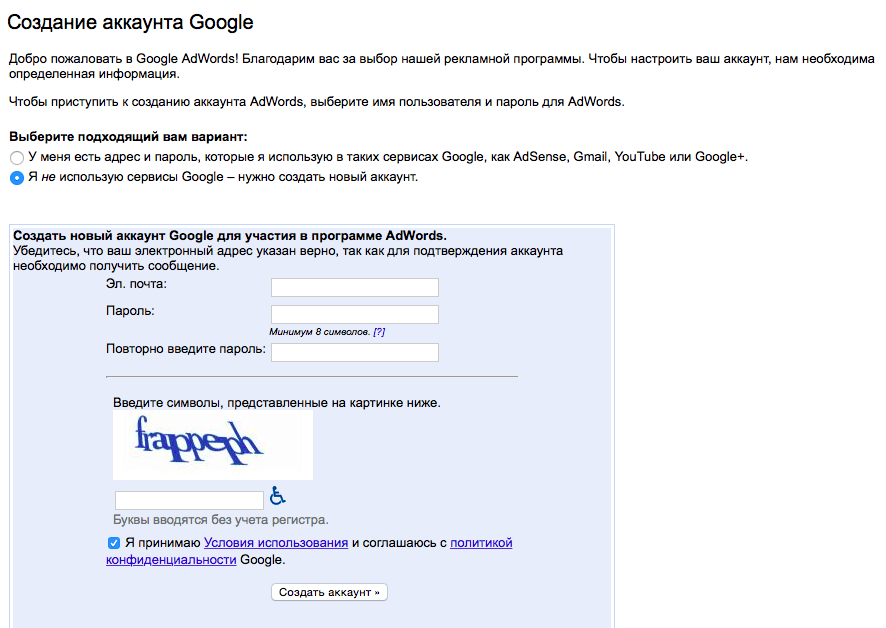Click the Создать новый аккаунт Google bold heading
This screenshot has height=628, width=886.
pyautogui.click(x=230, y=236)
